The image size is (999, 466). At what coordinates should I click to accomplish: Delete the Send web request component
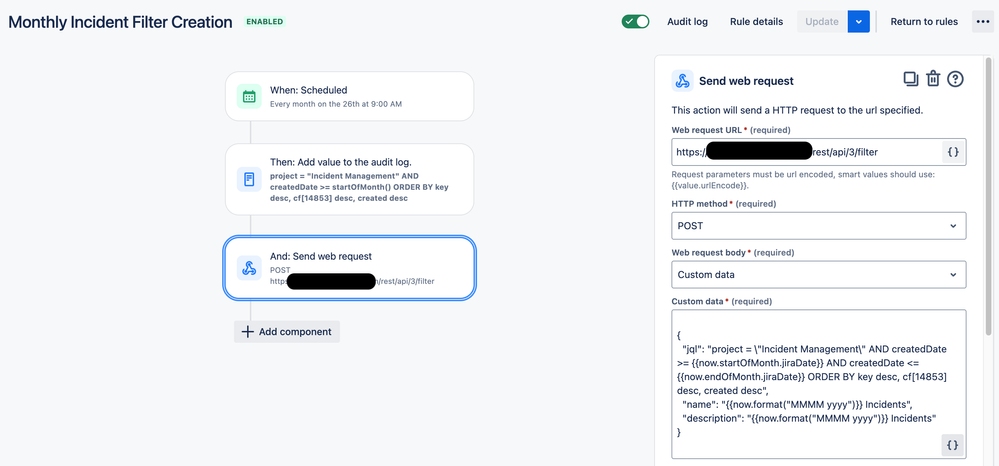[x=933, y=79]
